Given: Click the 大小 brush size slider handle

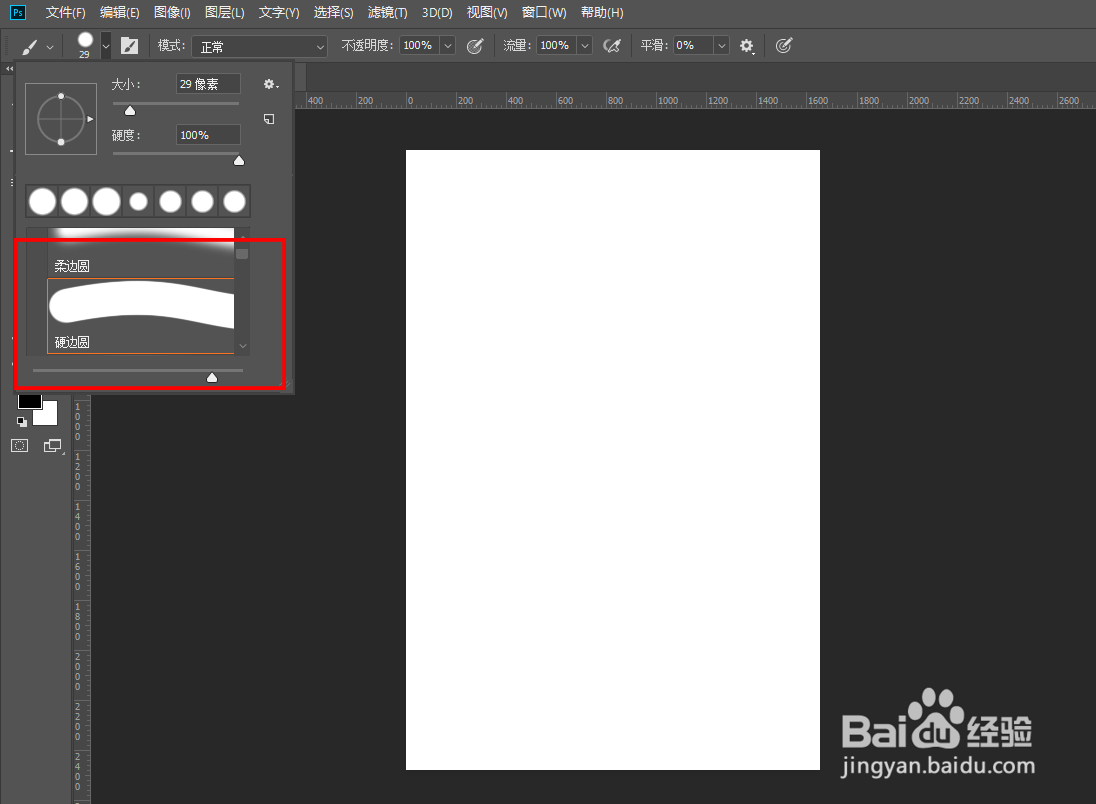Looking at the screenshot, I should click(x=130, y=110).
